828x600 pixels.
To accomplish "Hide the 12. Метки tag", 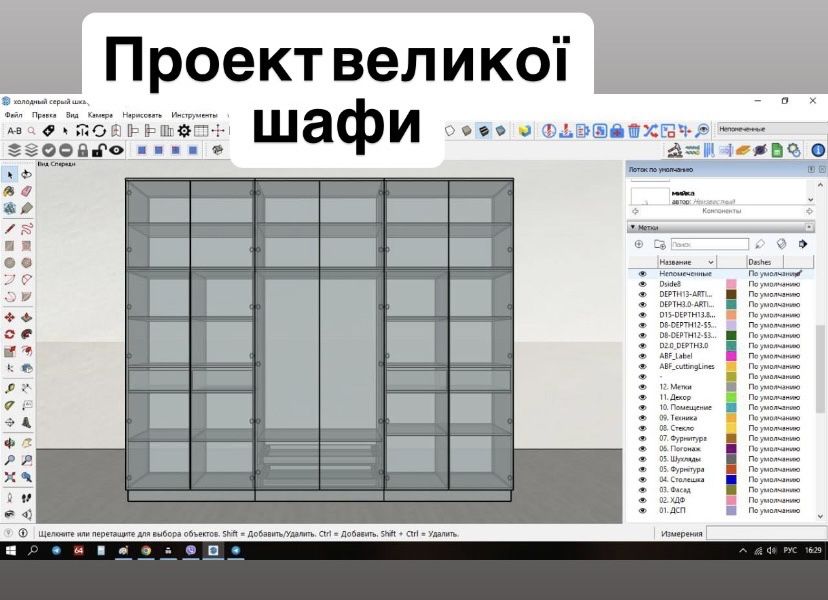I will pyautogui.click(x=643, y=387).
